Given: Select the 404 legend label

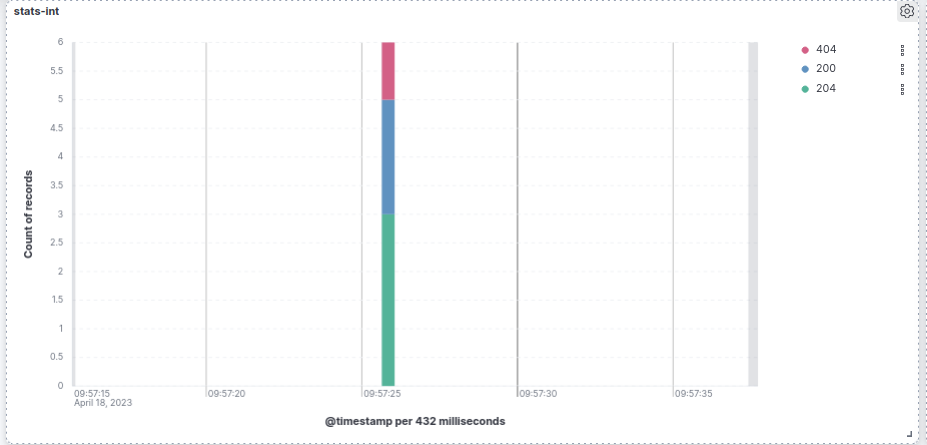Looking at the screenshot, I should pos(826,49).
